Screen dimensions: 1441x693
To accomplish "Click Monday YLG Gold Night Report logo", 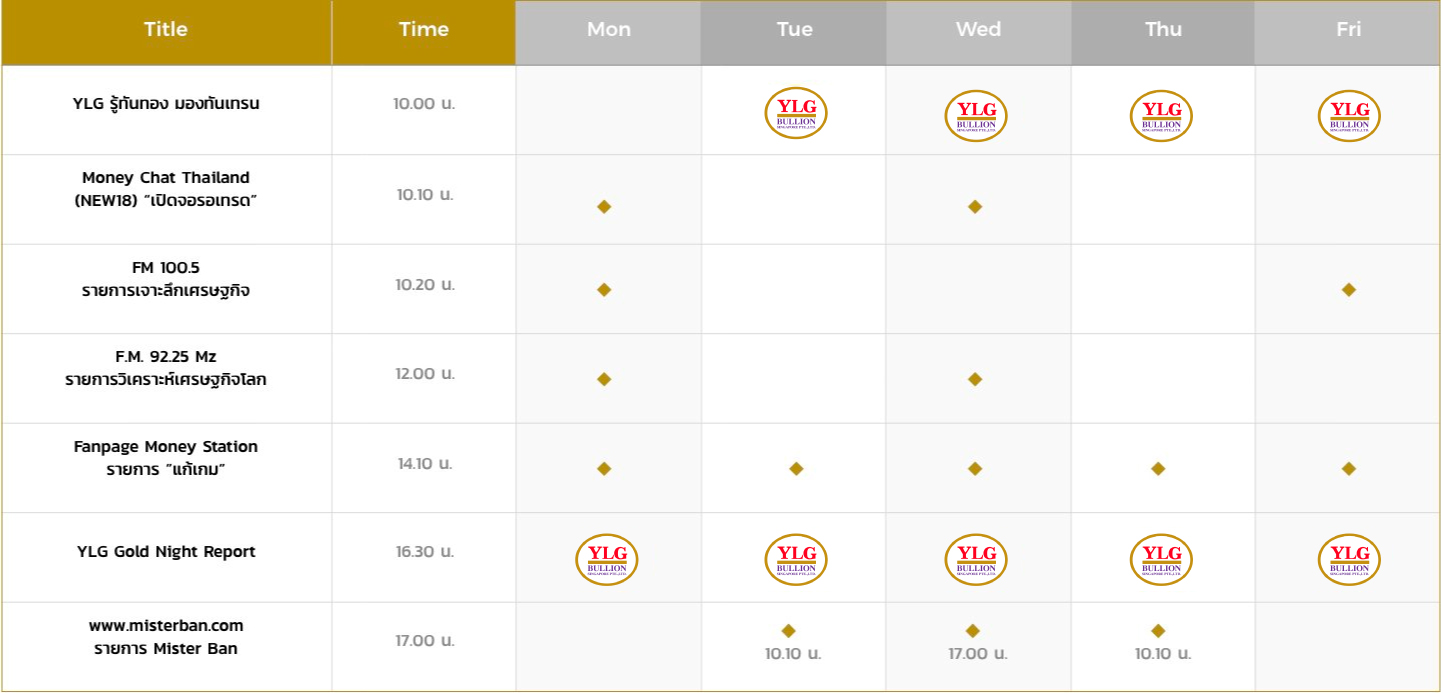I will tap(607, 559).
